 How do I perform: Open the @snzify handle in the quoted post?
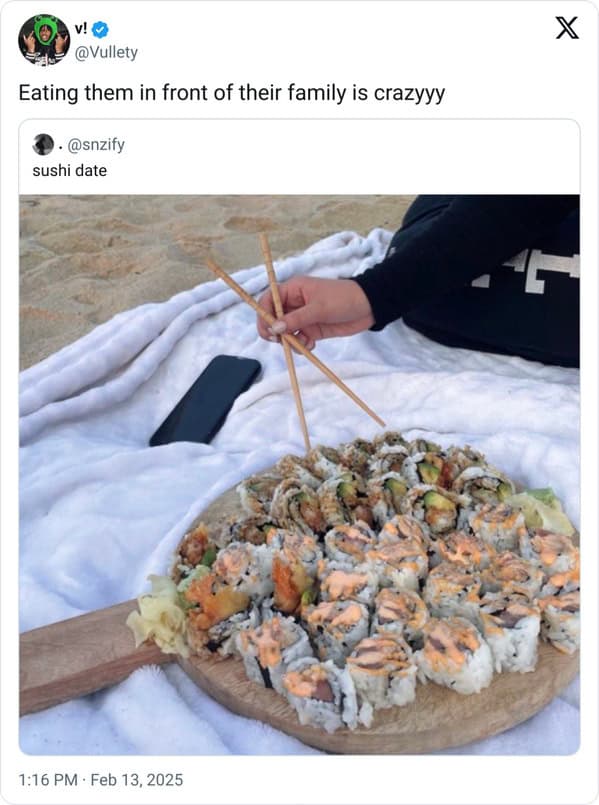coord(96,145)
